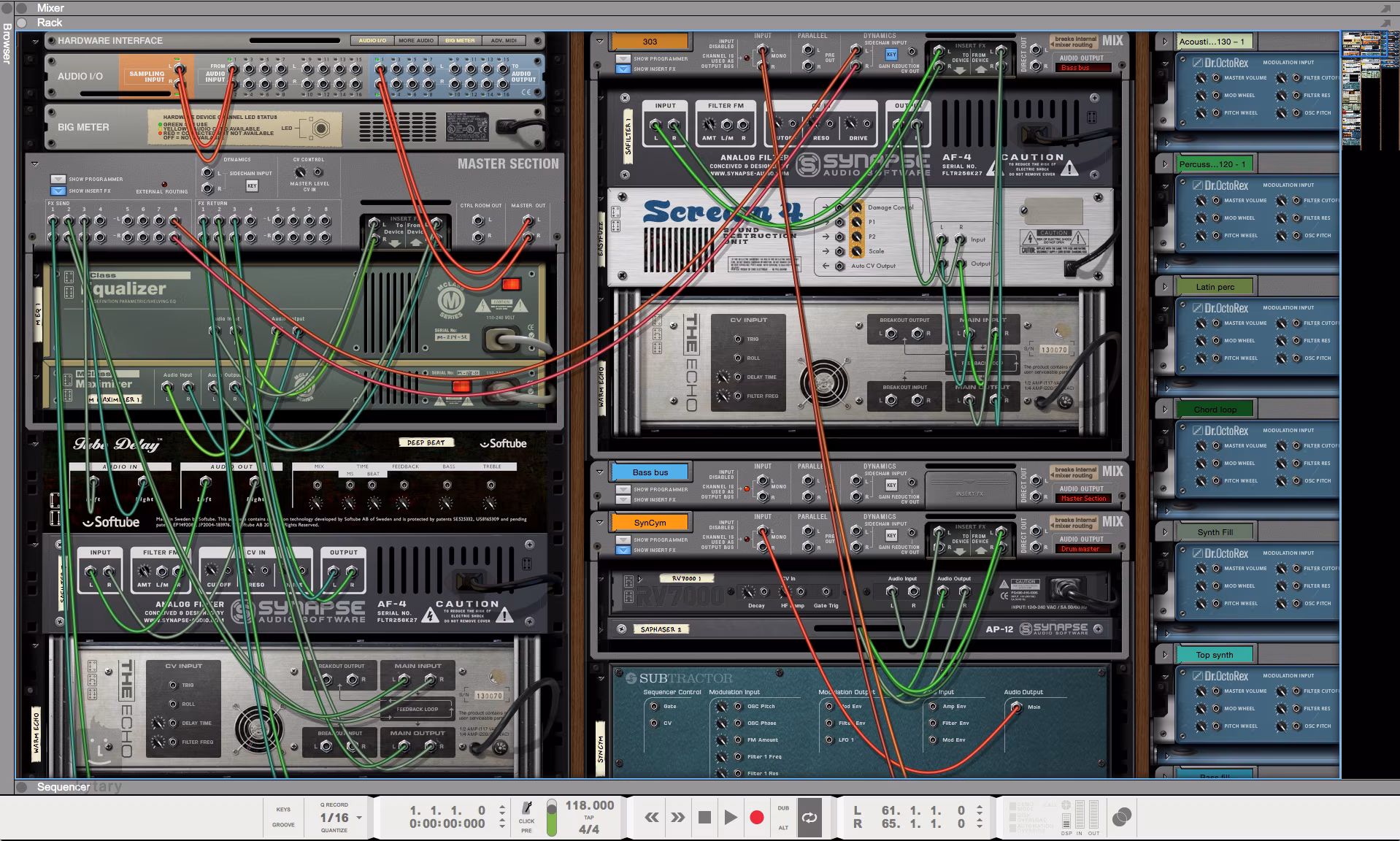Expand the Latin perc Dr.OctoRex device

tap(1165, 287)
